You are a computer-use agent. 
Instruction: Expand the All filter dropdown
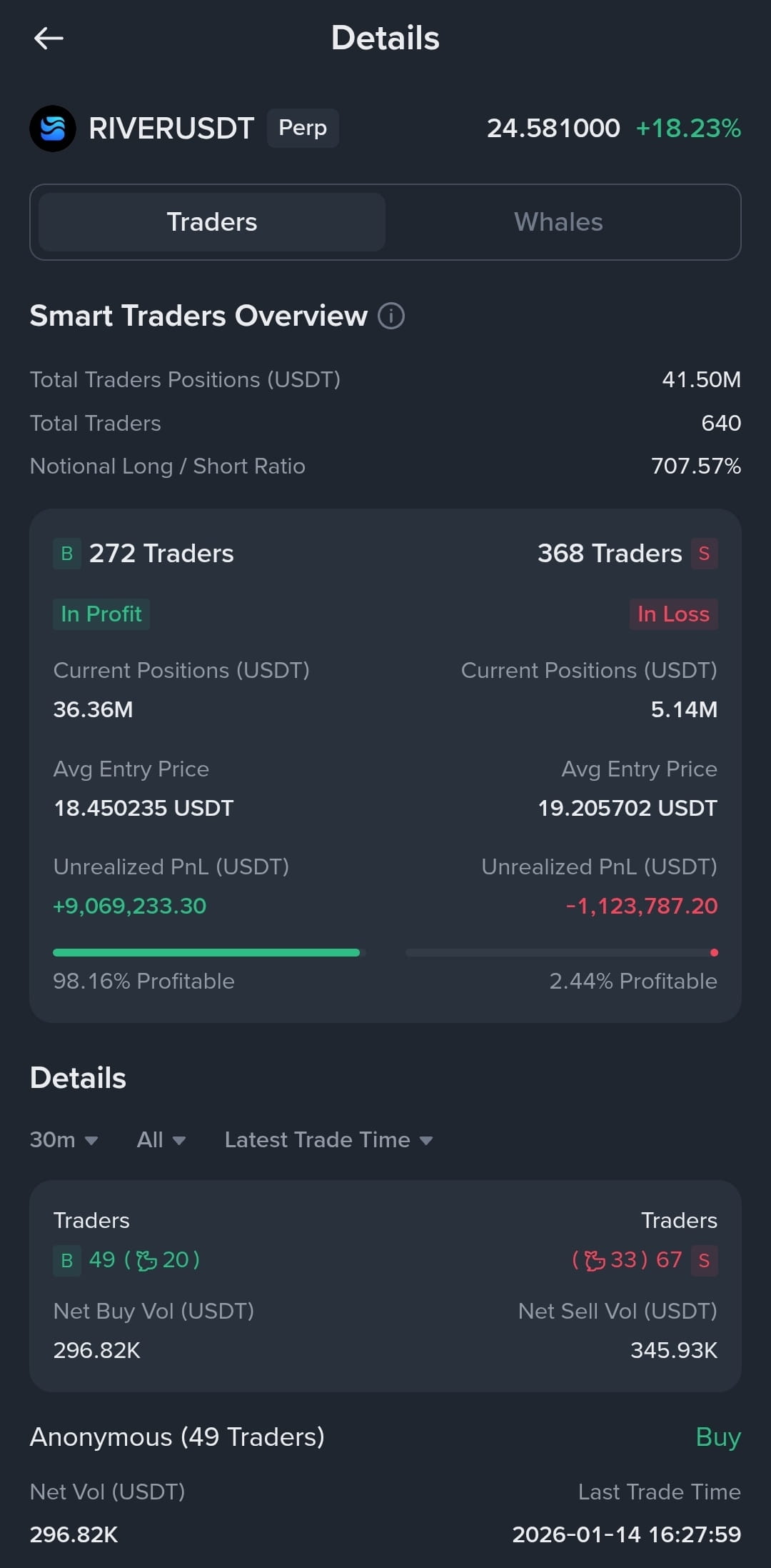click(x=161, y=1139)
